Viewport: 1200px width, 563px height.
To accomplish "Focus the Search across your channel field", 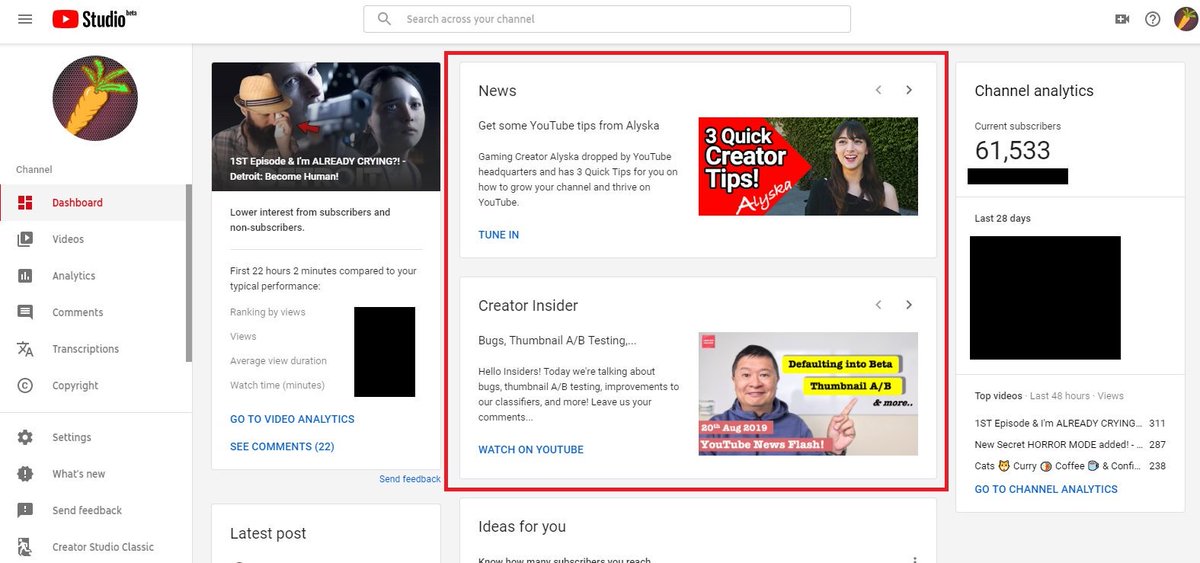I will click(x=607, y=19).
